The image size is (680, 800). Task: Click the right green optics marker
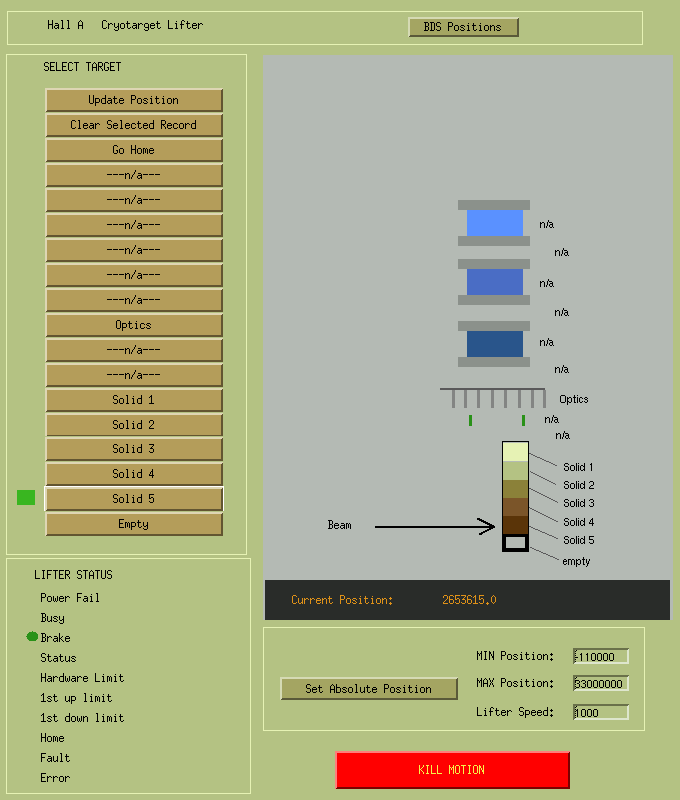[523, 420]
